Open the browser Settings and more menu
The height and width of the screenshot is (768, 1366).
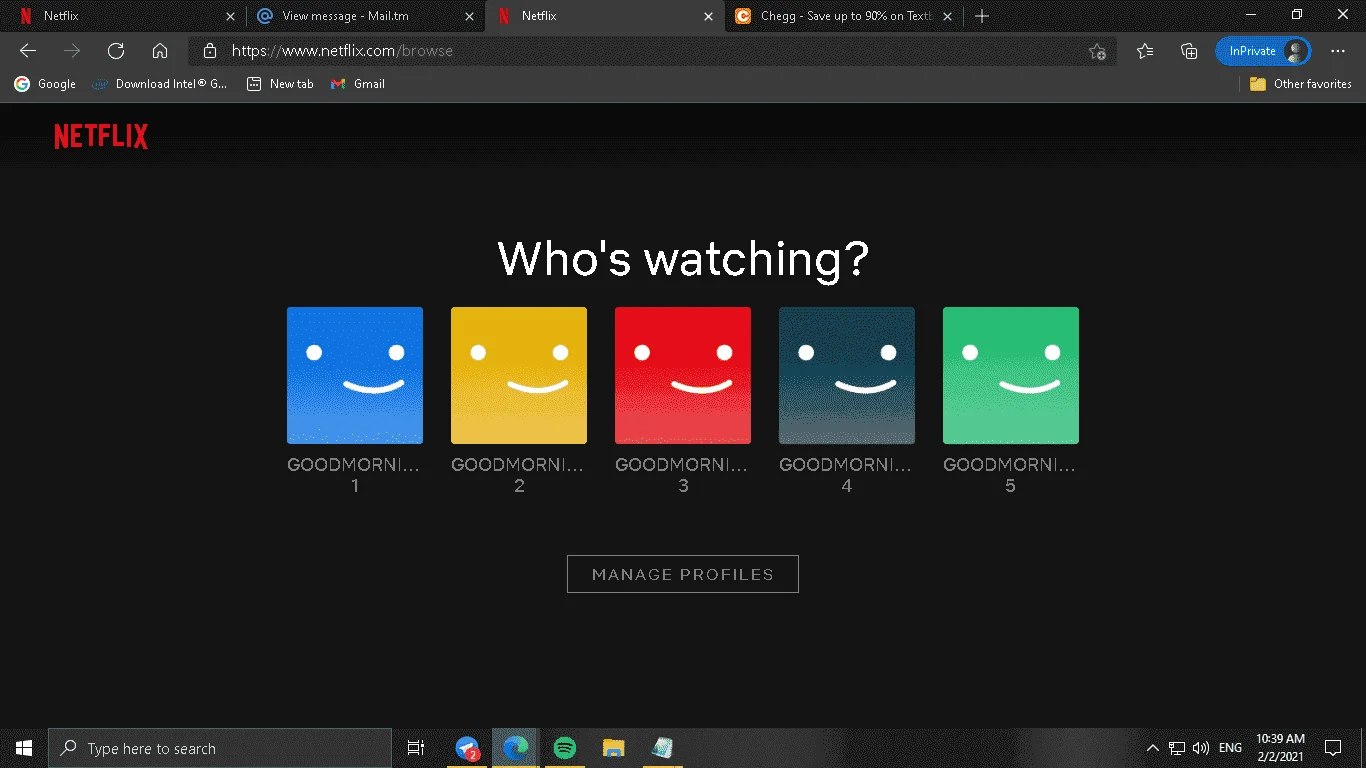click(x=1338, y=51)
